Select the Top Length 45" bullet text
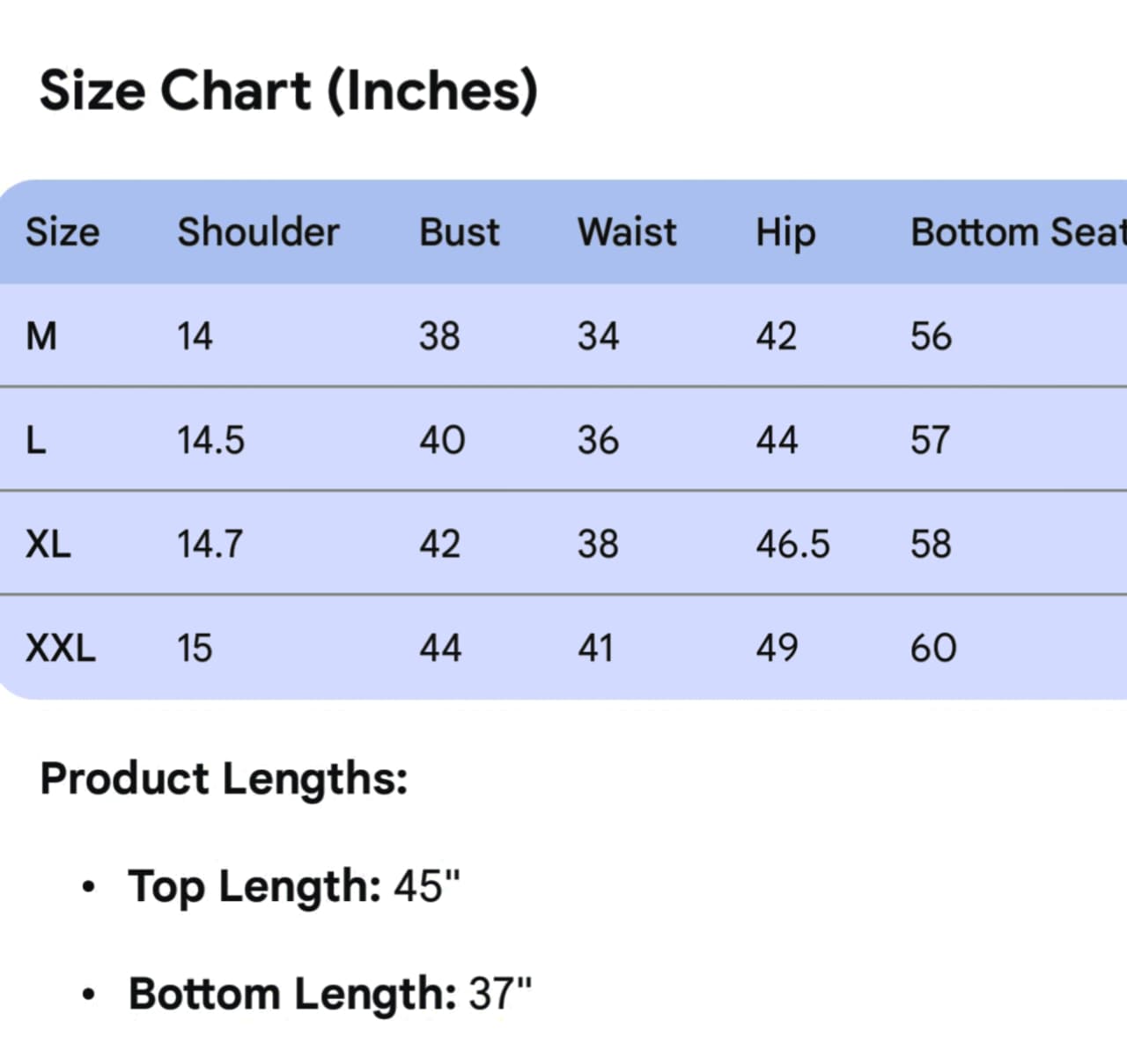 click(294, 886)
